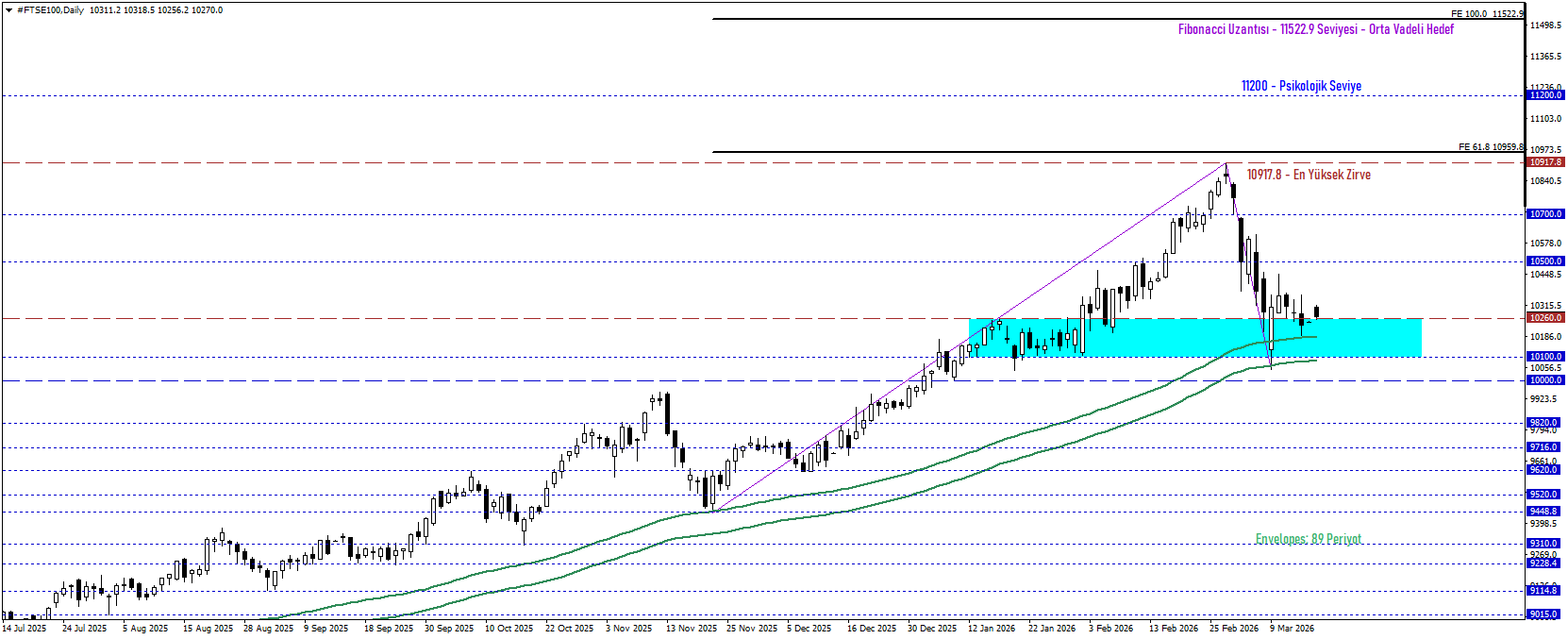
Task: Click the '3 Feb 2026' date on time axis
Action: coord(1111,629)
